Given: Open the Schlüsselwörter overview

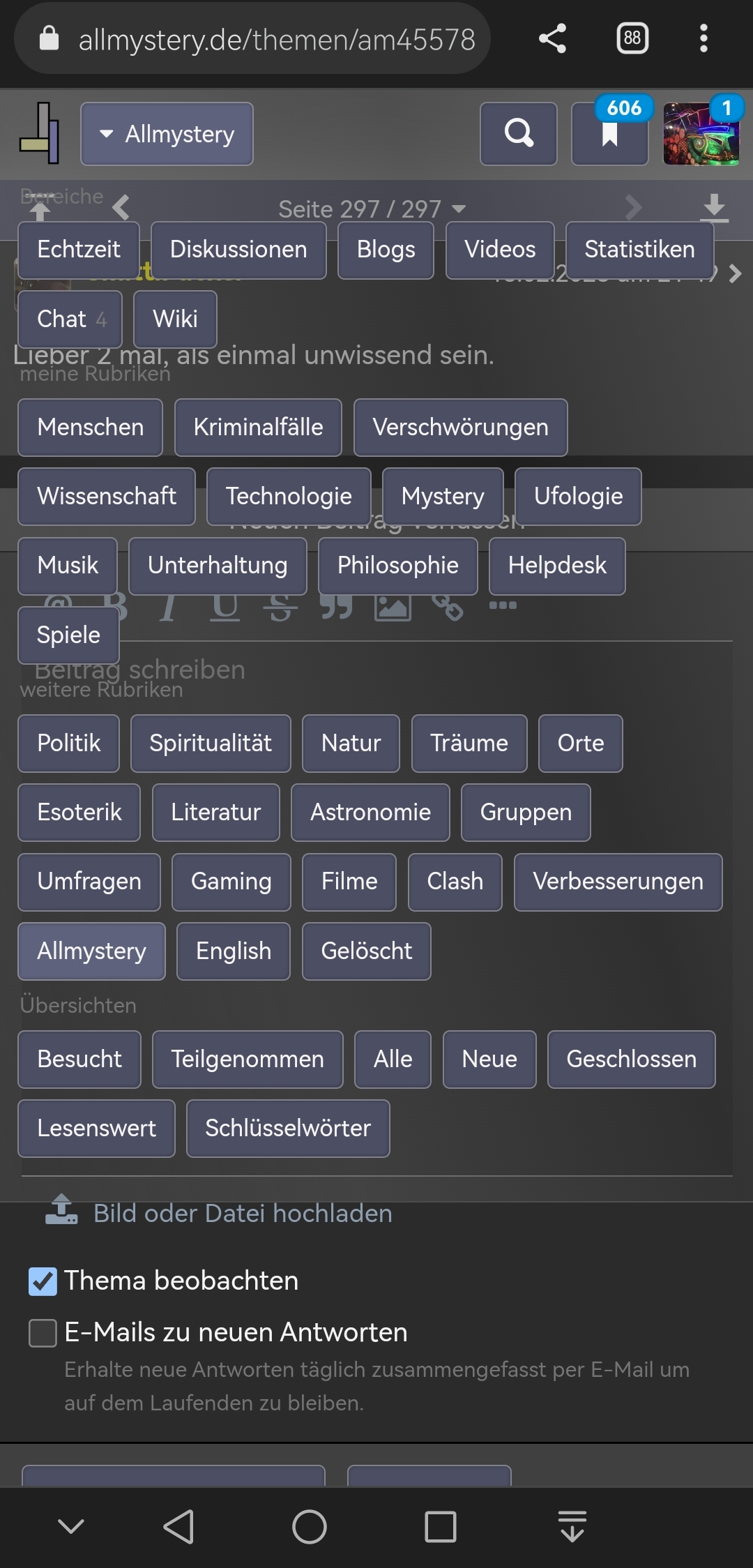Looking at the screenshot, I should tap(288, 1129).
